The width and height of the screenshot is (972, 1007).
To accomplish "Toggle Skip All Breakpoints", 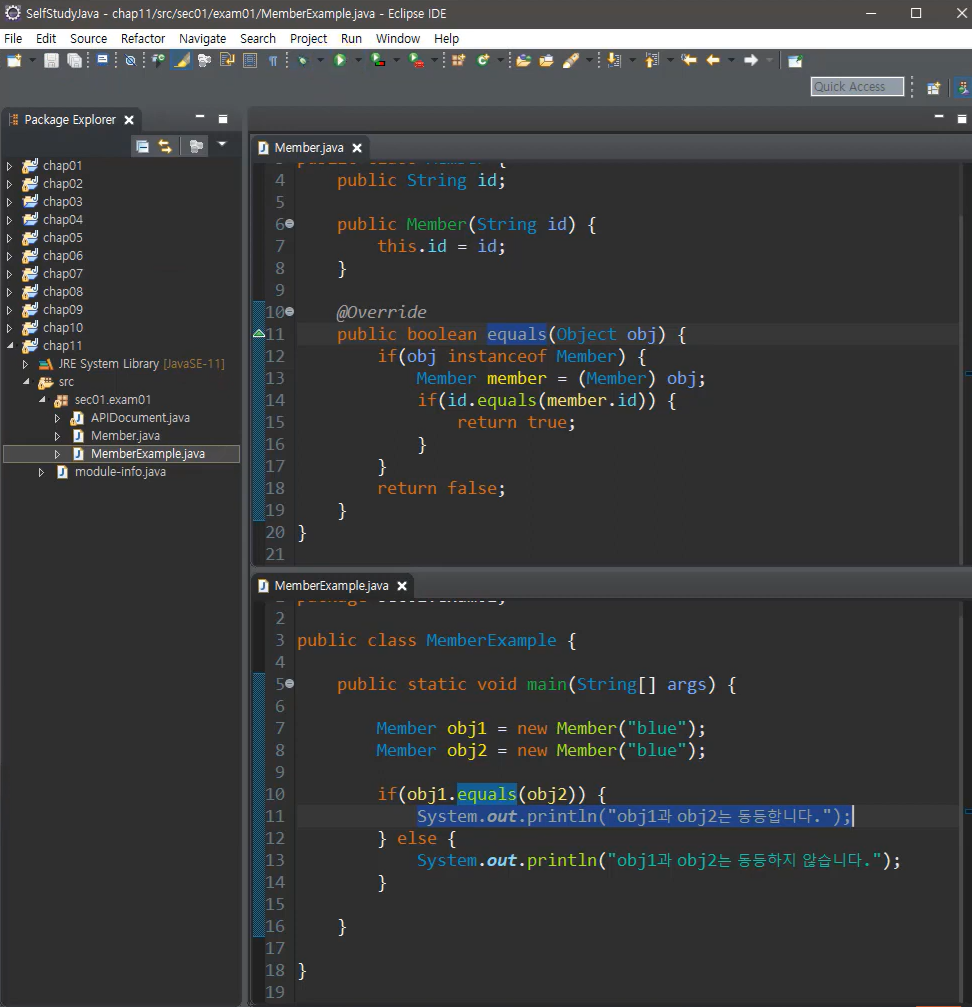I will (x=130, y=60).
